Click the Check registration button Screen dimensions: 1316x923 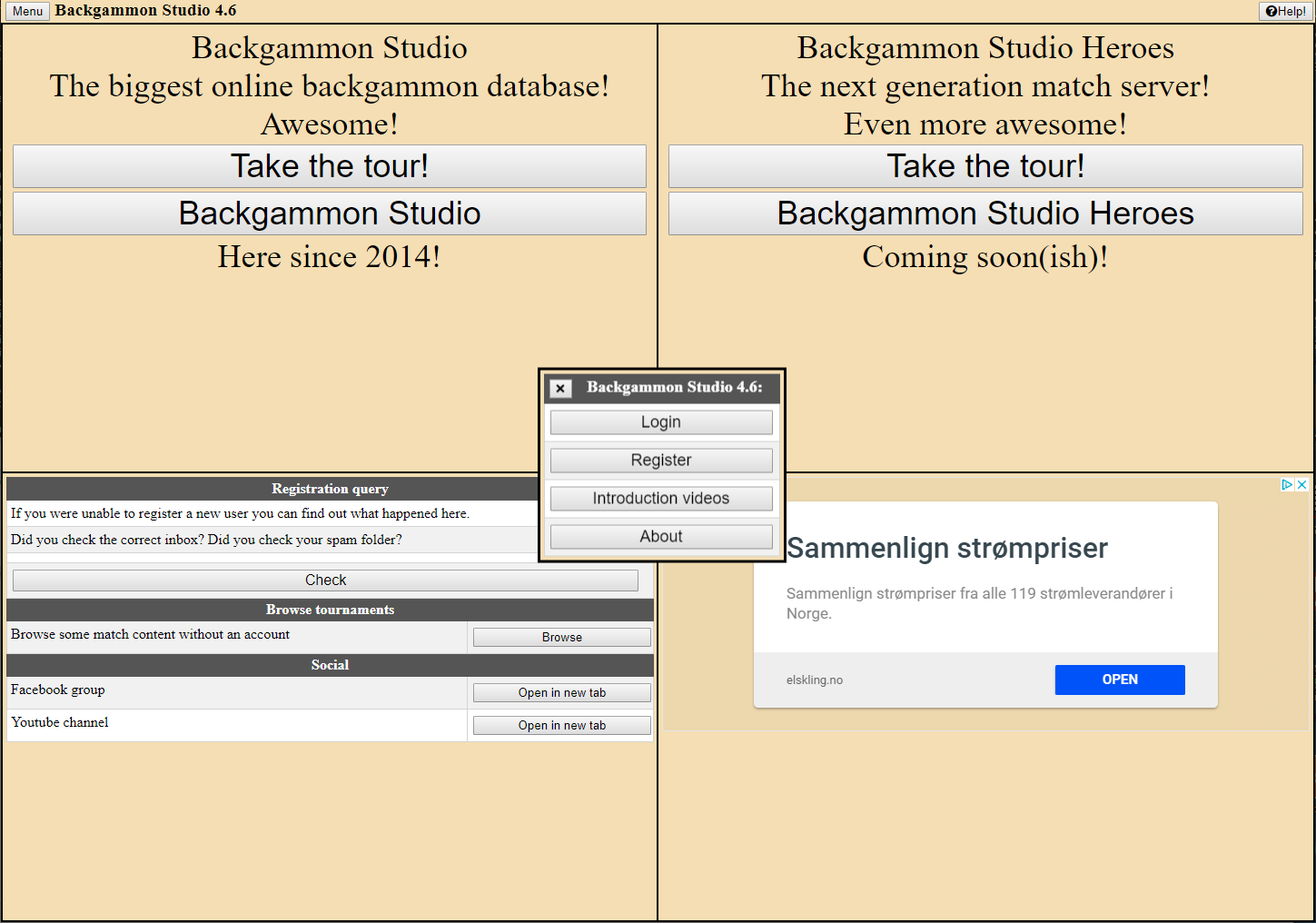click(325, 581)
